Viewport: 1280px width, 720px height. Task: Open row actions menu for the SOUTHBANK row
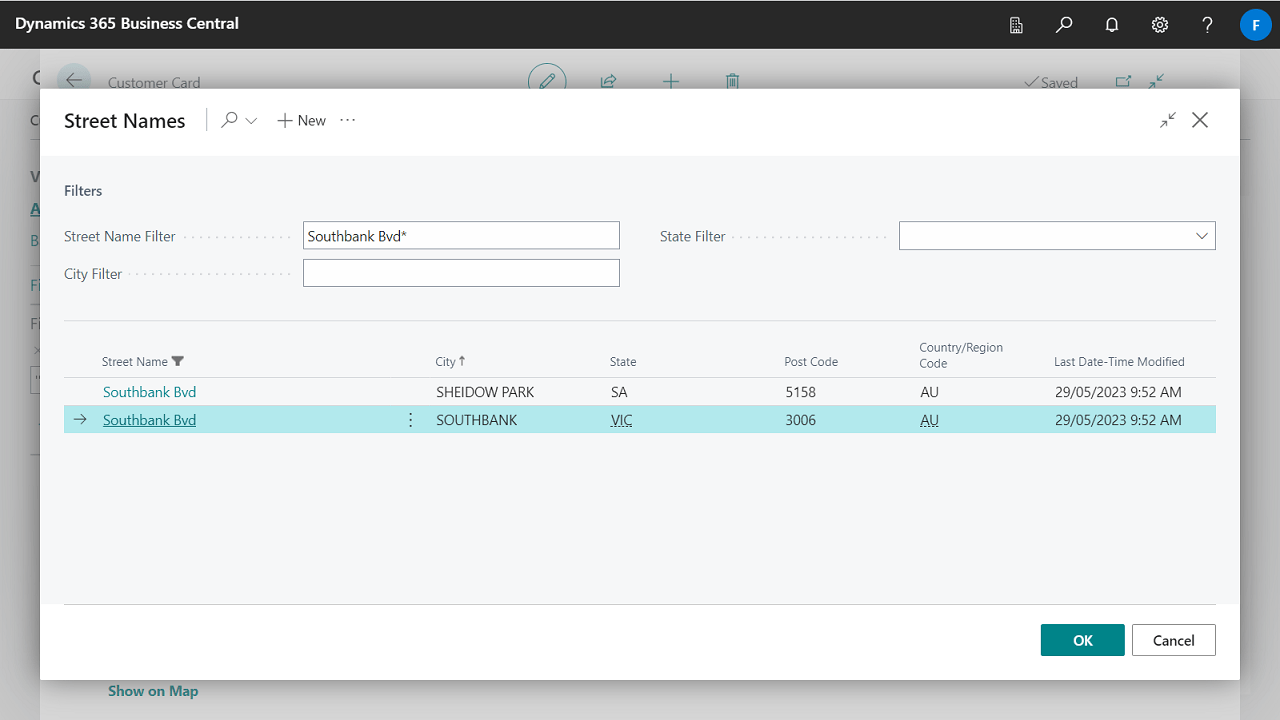tap(410, 420)
